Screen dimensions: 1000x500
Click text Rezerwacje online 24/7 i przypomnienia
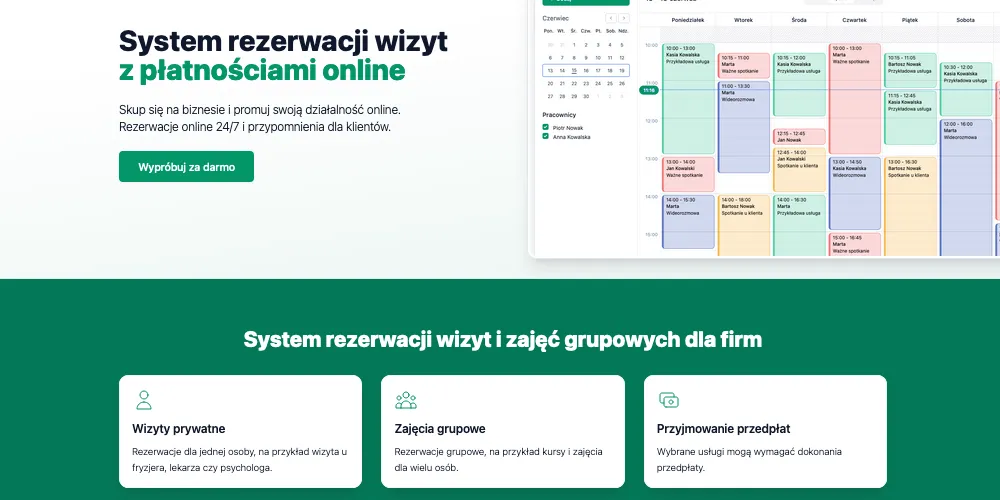[254, 127]
